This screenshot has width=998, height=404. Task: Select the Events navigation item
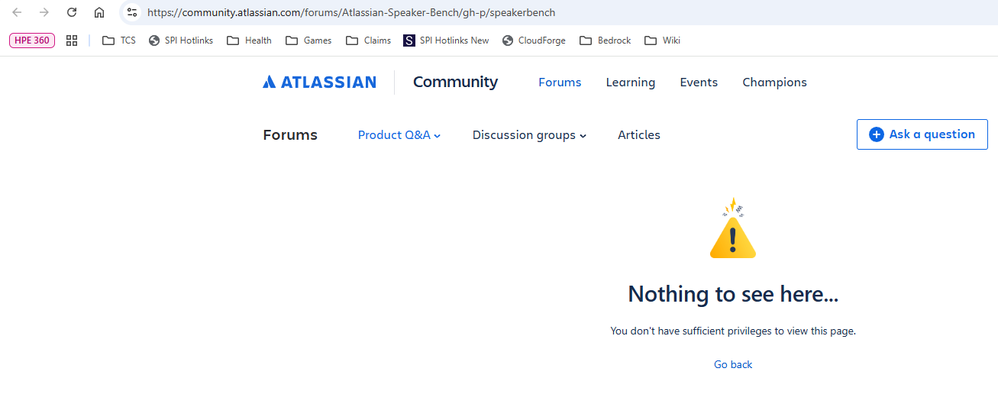(698, 82)
